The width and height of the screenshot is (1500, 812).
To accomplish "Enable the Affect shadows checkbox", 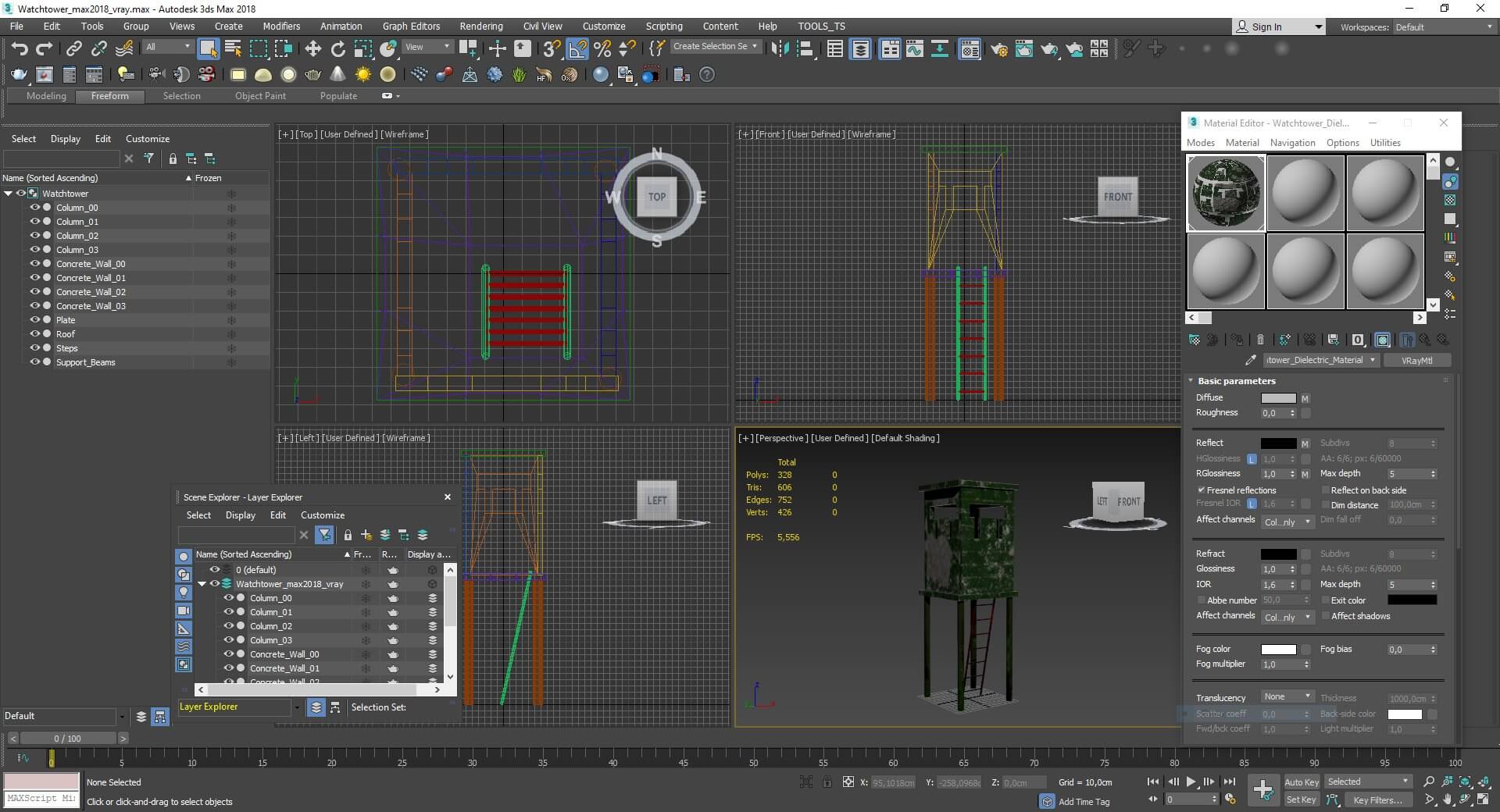I will click(x=1325, y=616).
